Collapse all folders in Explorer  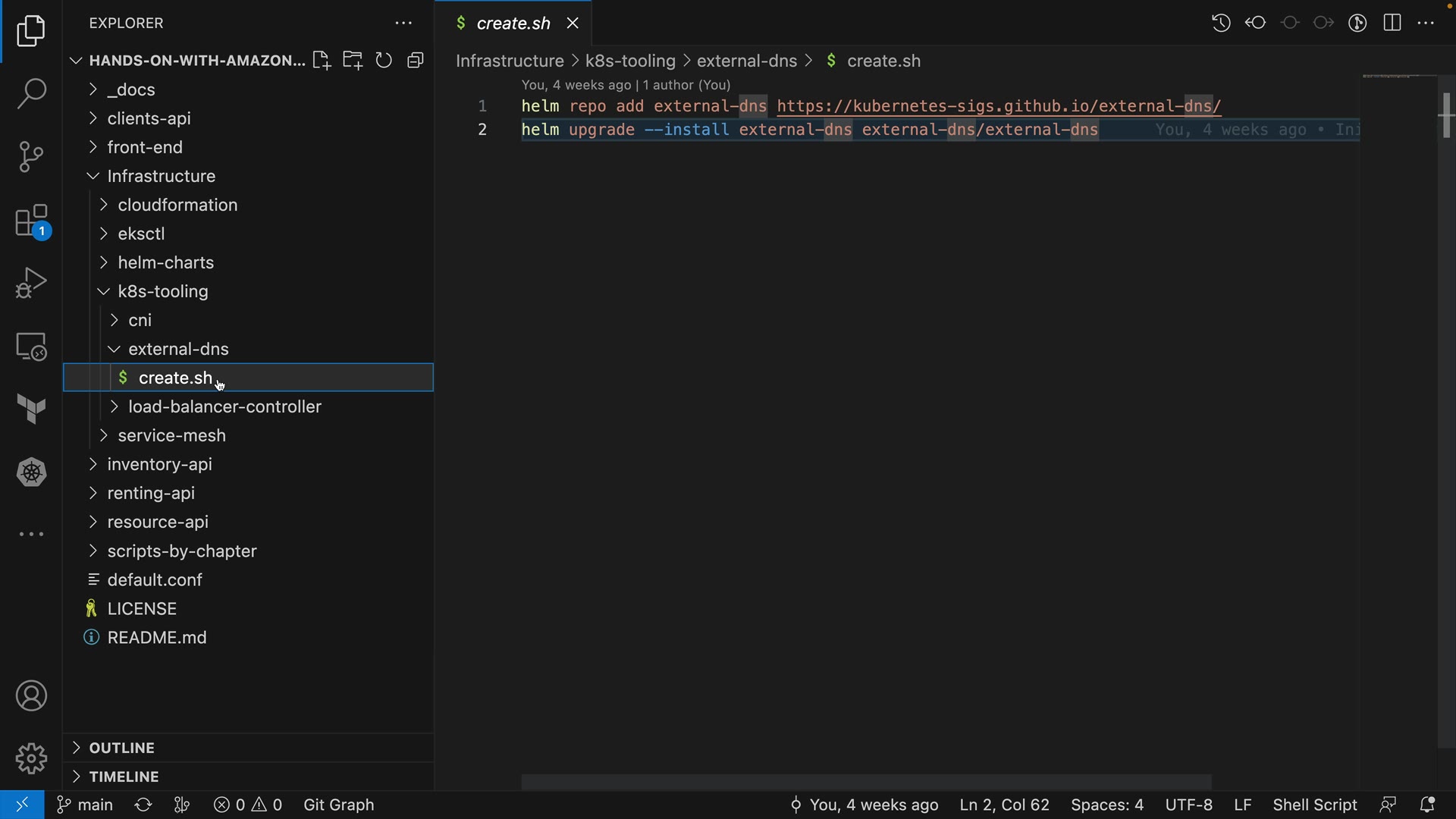click(x=416, y=61)
